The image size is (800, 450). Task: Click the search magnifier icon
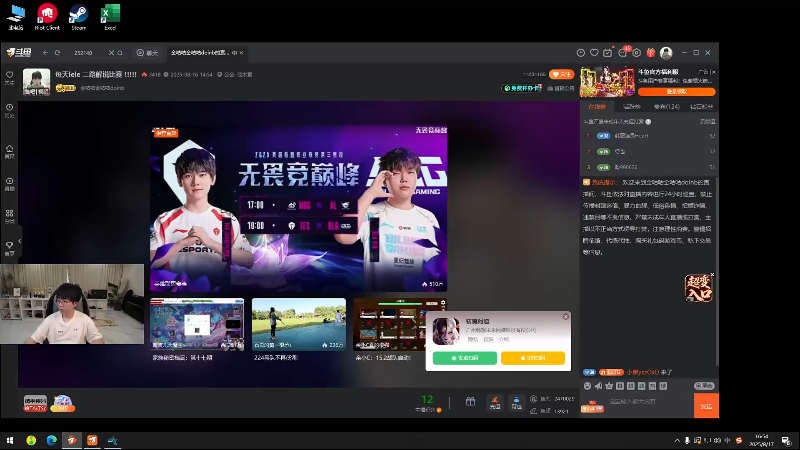coord(120,53)
